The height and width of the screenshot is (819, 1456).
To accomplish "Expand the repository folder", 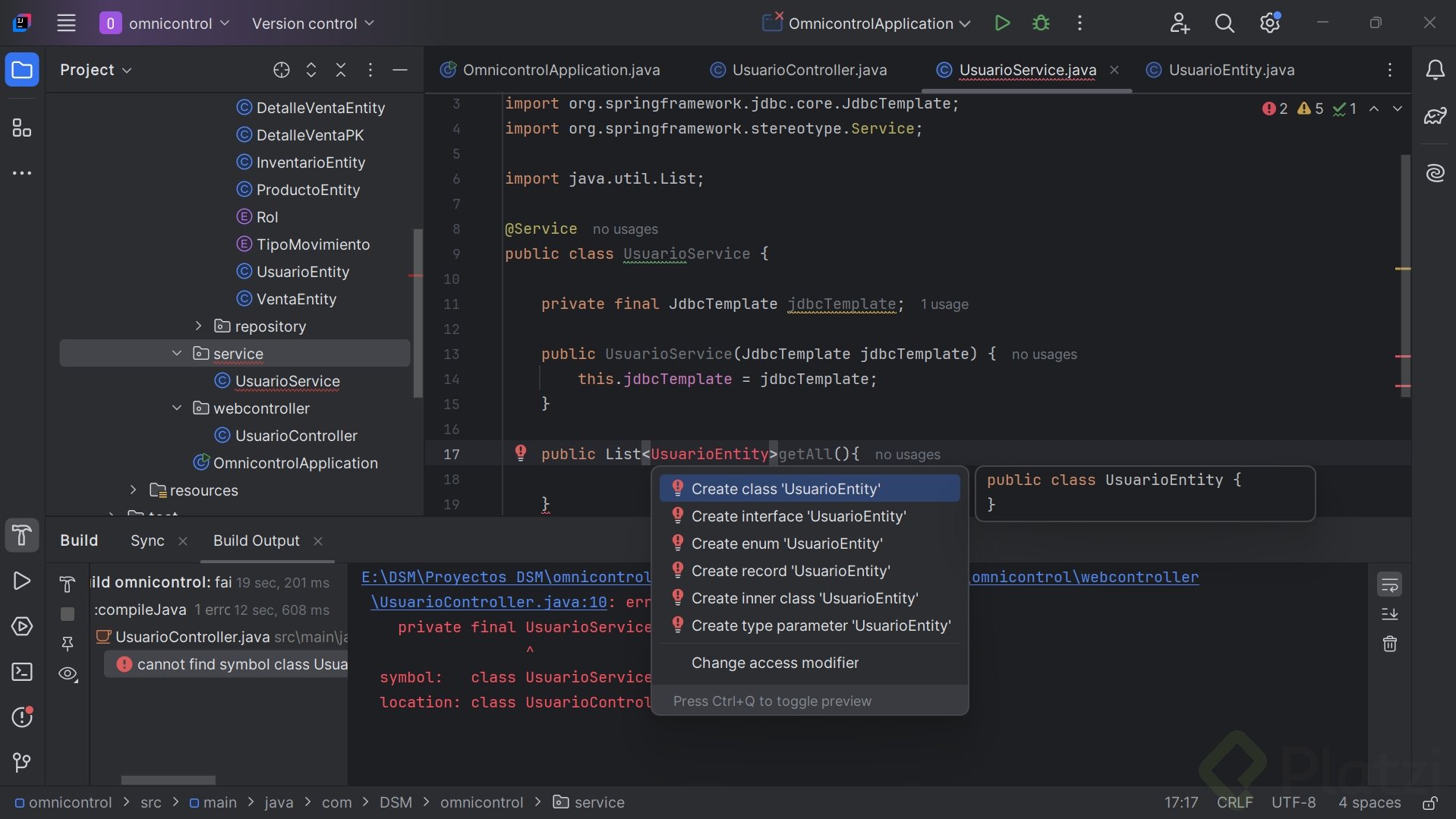I will coord(199,326).
